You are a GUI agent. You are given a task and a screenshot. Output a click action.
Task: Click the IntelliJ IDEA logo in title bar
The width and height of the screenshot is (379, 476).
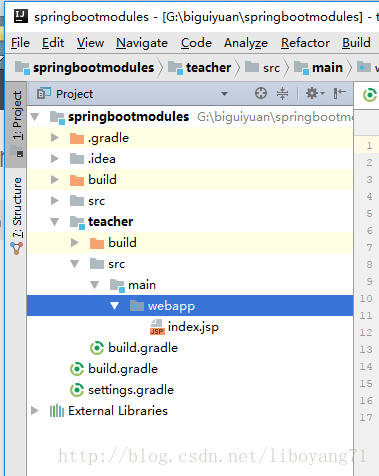click(x=21, y=16)
